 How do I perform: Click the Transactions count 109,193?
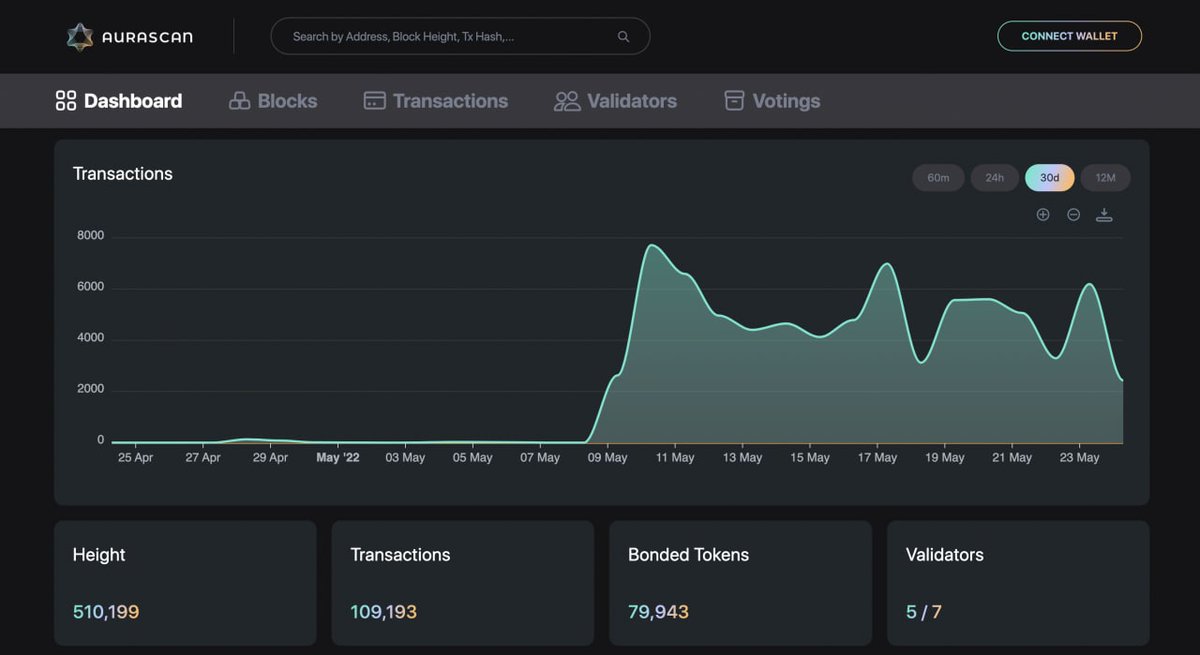(384, 612)
